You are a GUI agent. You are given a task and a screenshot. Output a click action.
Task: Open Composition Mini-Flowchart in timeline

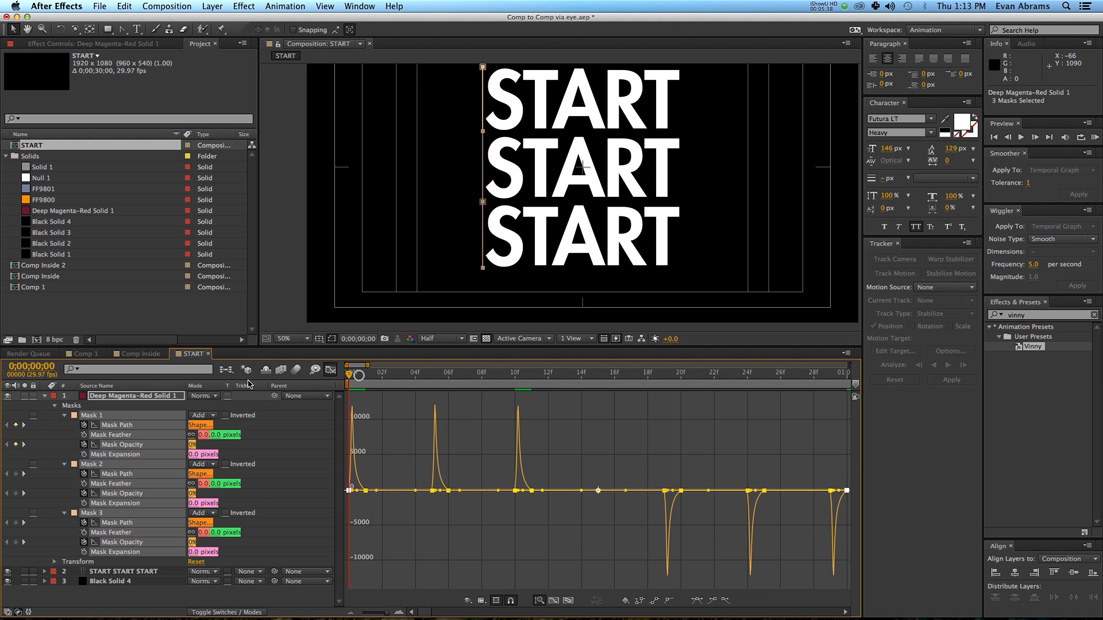(x=226, y=369)
